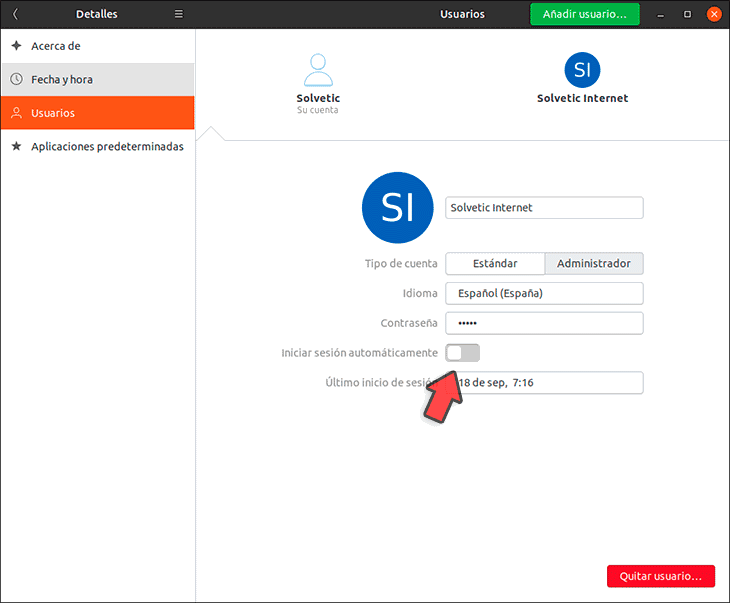Open the Último inicio de sesión history

click(544, 383)
